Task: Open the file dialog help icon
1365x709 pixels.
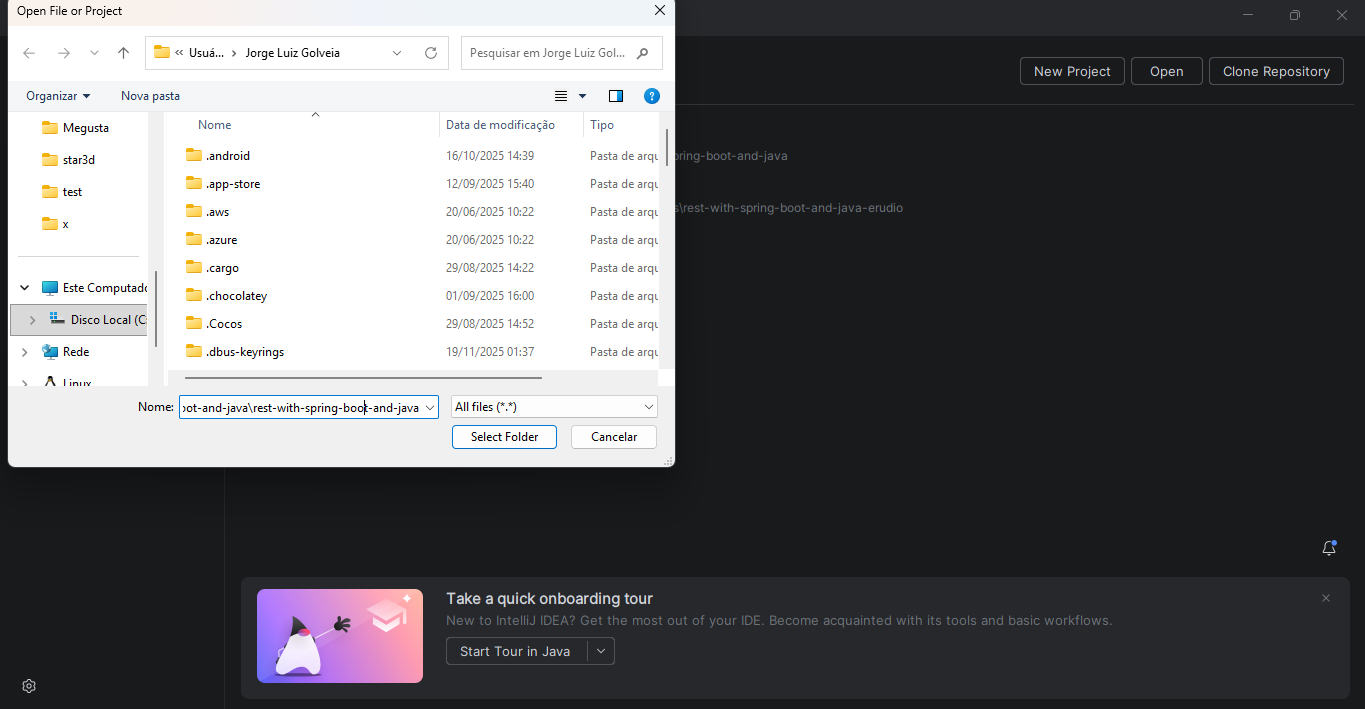Action: tap(652, 96)
